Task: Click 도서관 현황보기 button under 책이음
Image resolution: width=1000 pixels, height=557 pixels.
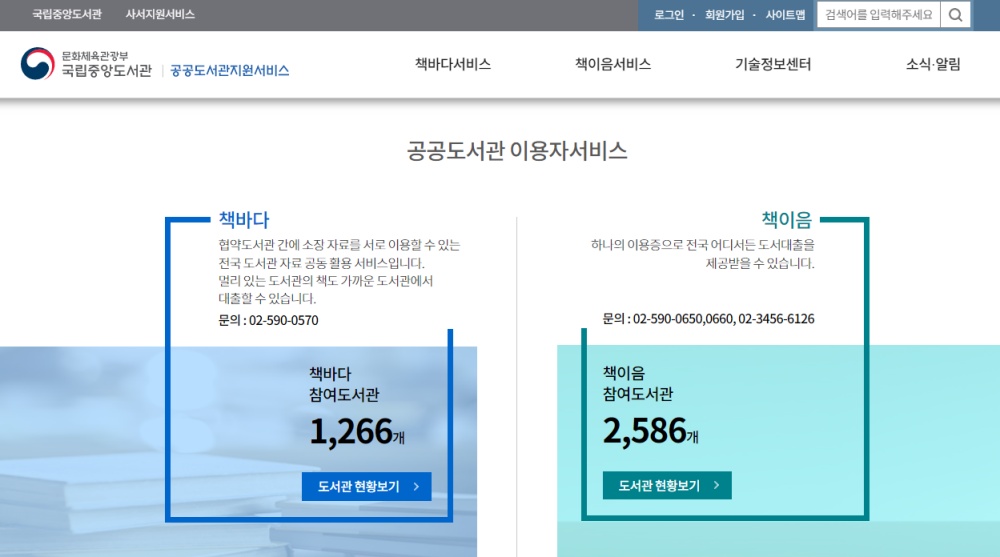Action: [667, 486]
